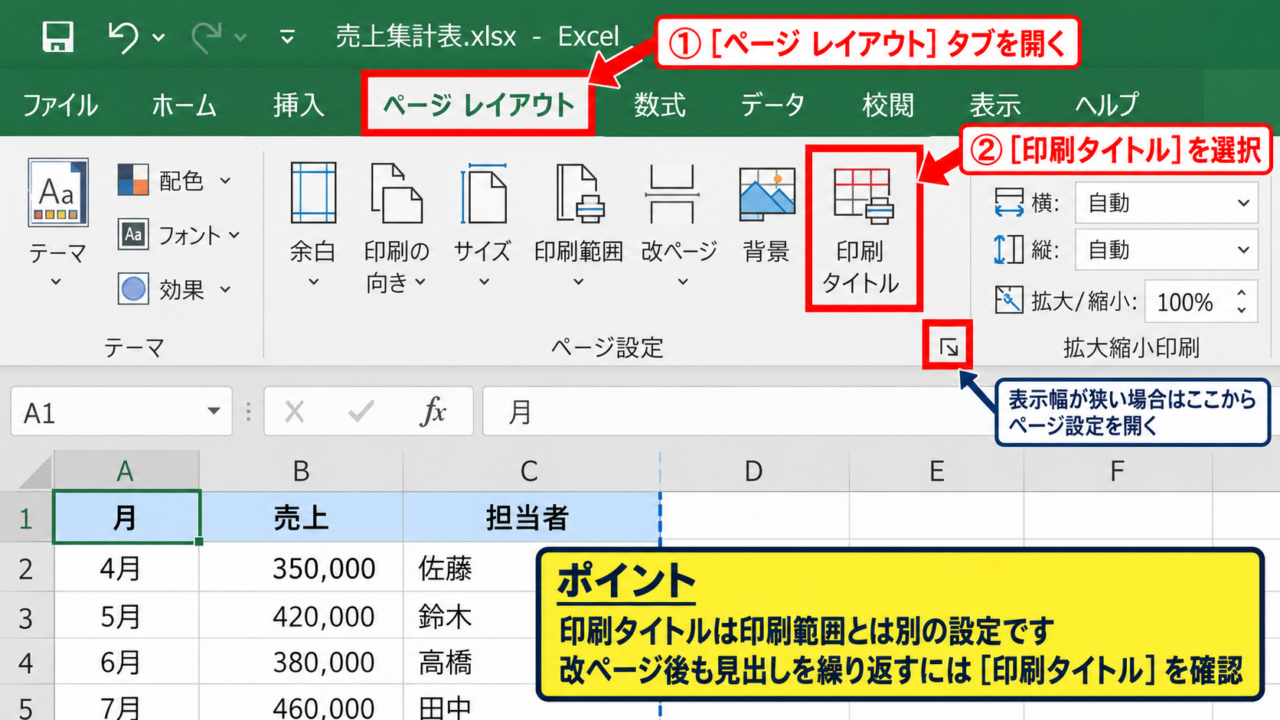This screenshot has height=720, width=1280.
Task: Click the 拡大/縮小 100% stepper arrows
Action: click(x=1241, y=302)
